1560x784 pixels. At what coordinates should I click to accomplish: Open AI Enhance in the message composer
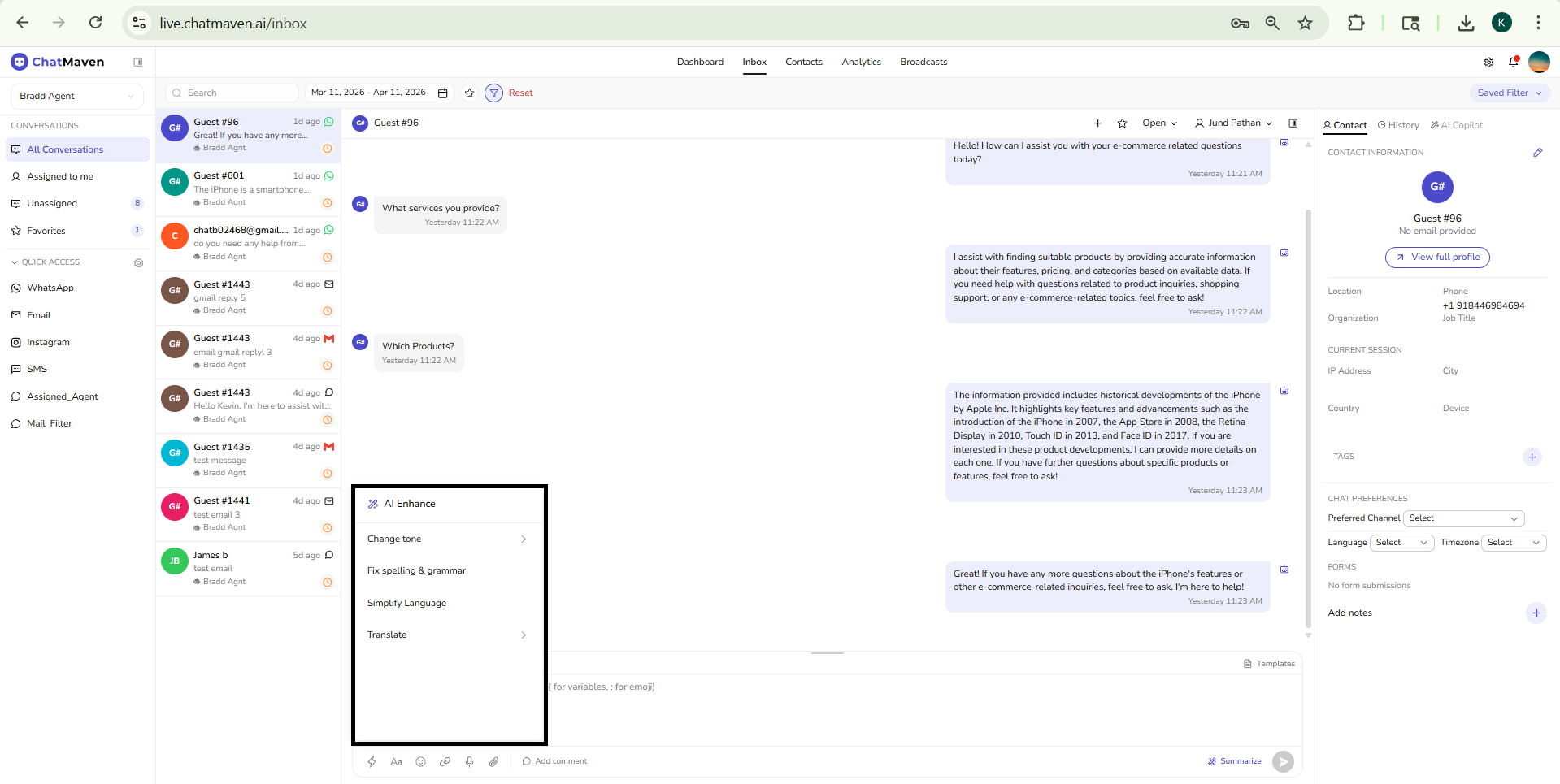point(372,762)
